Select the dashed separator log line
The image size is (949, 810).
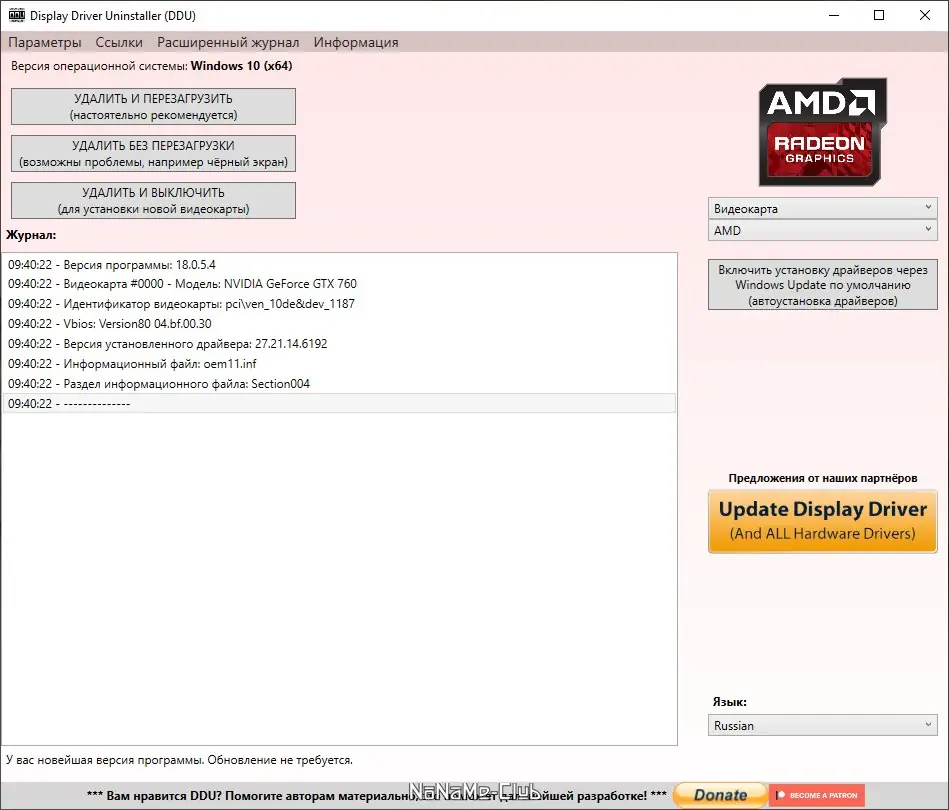tap(339, 403)
